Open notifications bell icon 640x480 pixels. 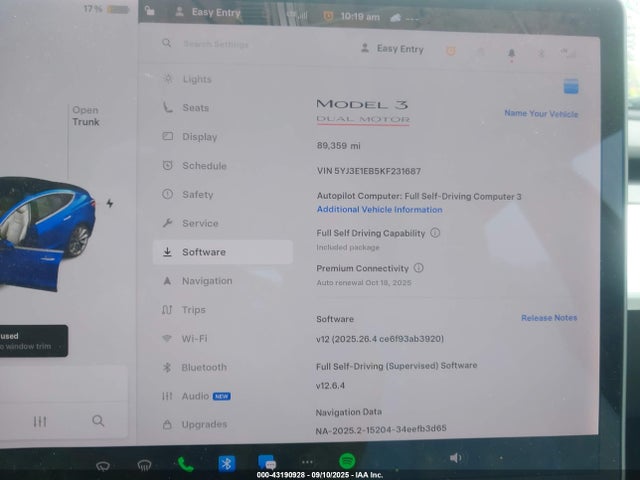tap(511, 53)
